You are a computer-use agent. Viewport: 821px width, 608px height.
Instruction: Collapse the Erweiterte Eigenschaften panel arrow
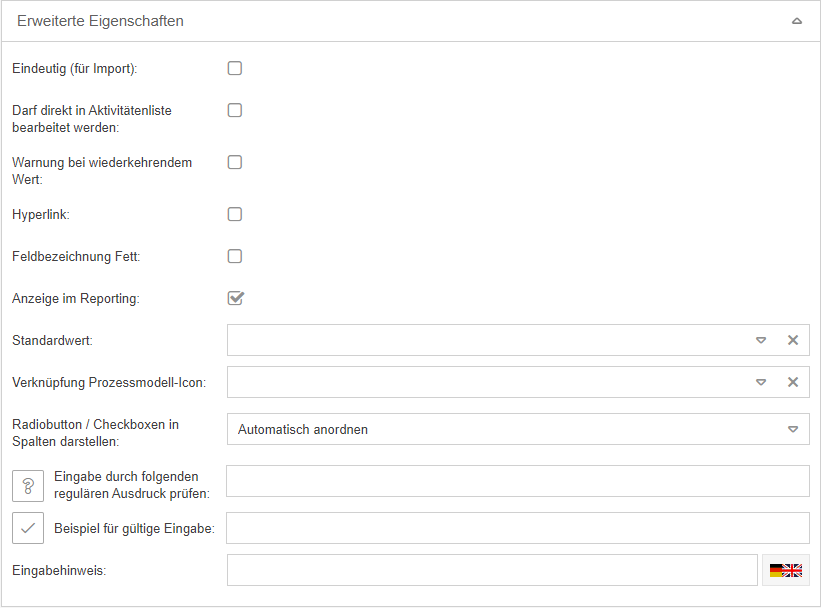796,21
